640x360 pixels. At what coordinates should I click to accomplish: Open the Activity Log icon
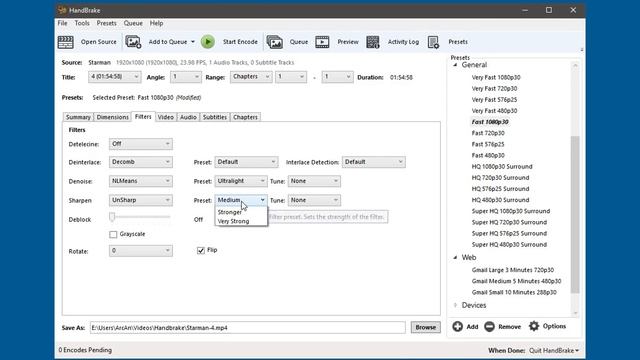[x=373, y=42]
